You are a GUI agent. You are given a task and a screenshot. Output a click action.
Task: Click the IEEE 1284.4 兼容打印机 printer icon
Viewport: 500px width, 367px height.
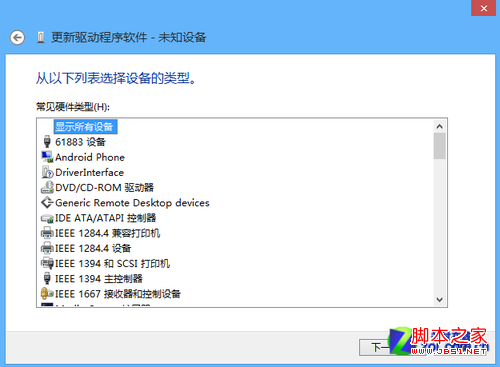(x=47, y=233)
